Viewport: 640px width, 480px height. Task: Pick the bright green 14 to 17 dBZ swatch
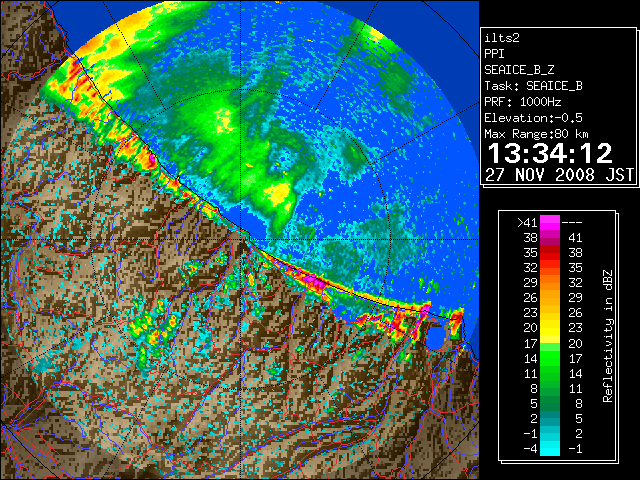[x=550, y=358]
